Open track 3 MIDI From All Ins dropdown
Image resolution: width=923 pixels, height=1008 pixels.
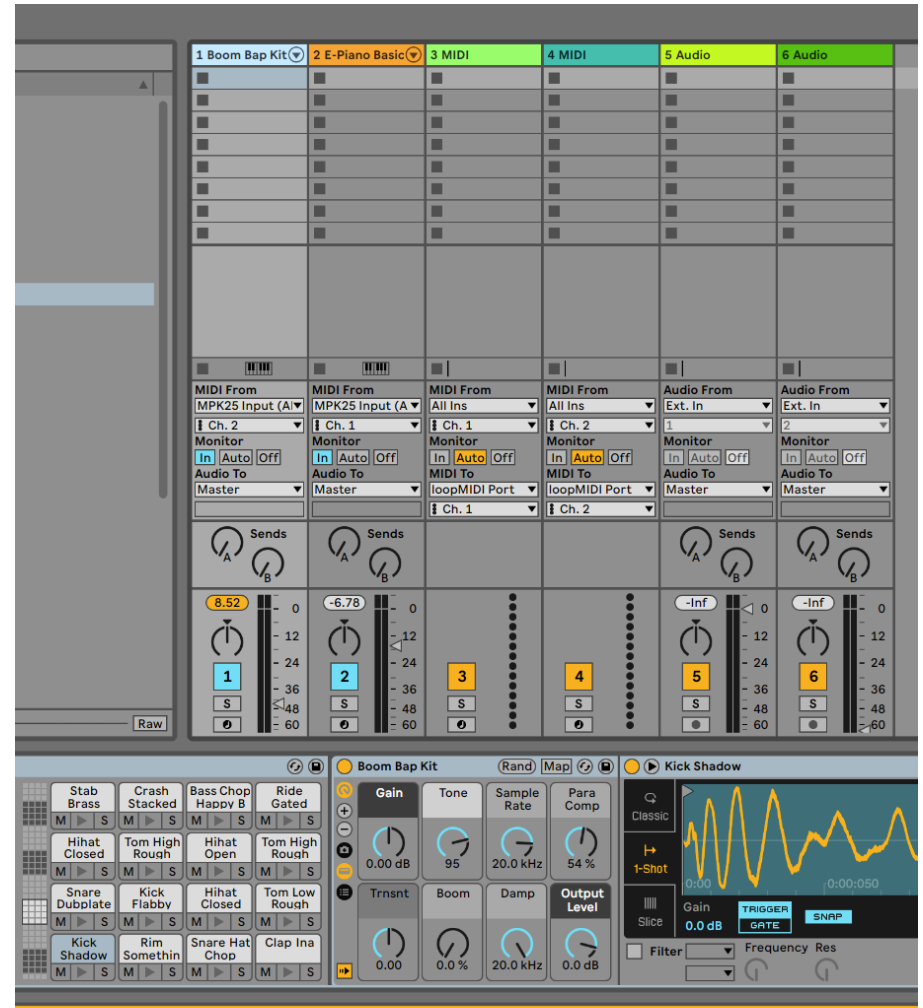coord(483,406)
